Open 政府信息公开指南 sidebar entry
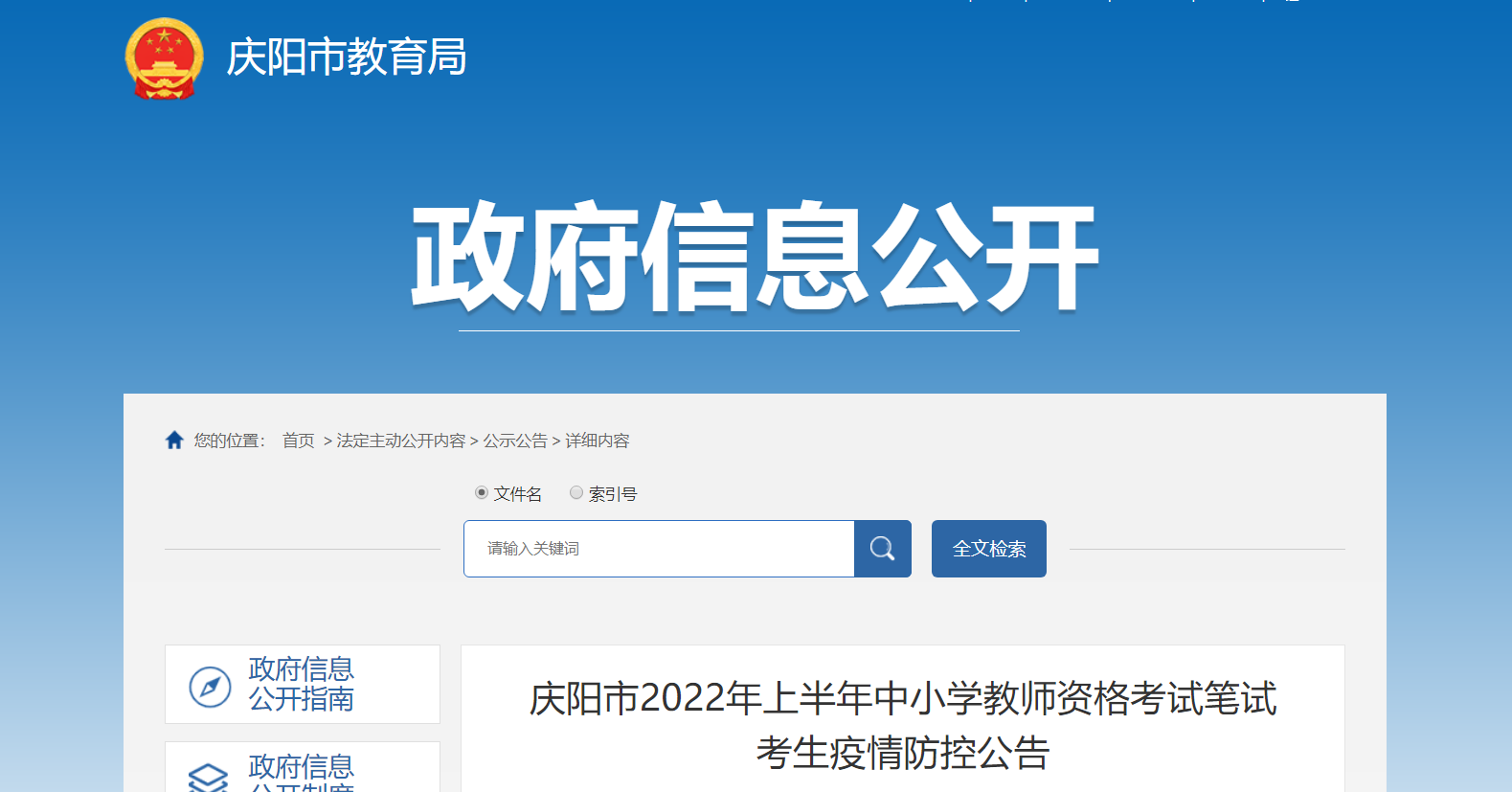This screenshot has height=792, width=1512. click(x=303, y=684)
